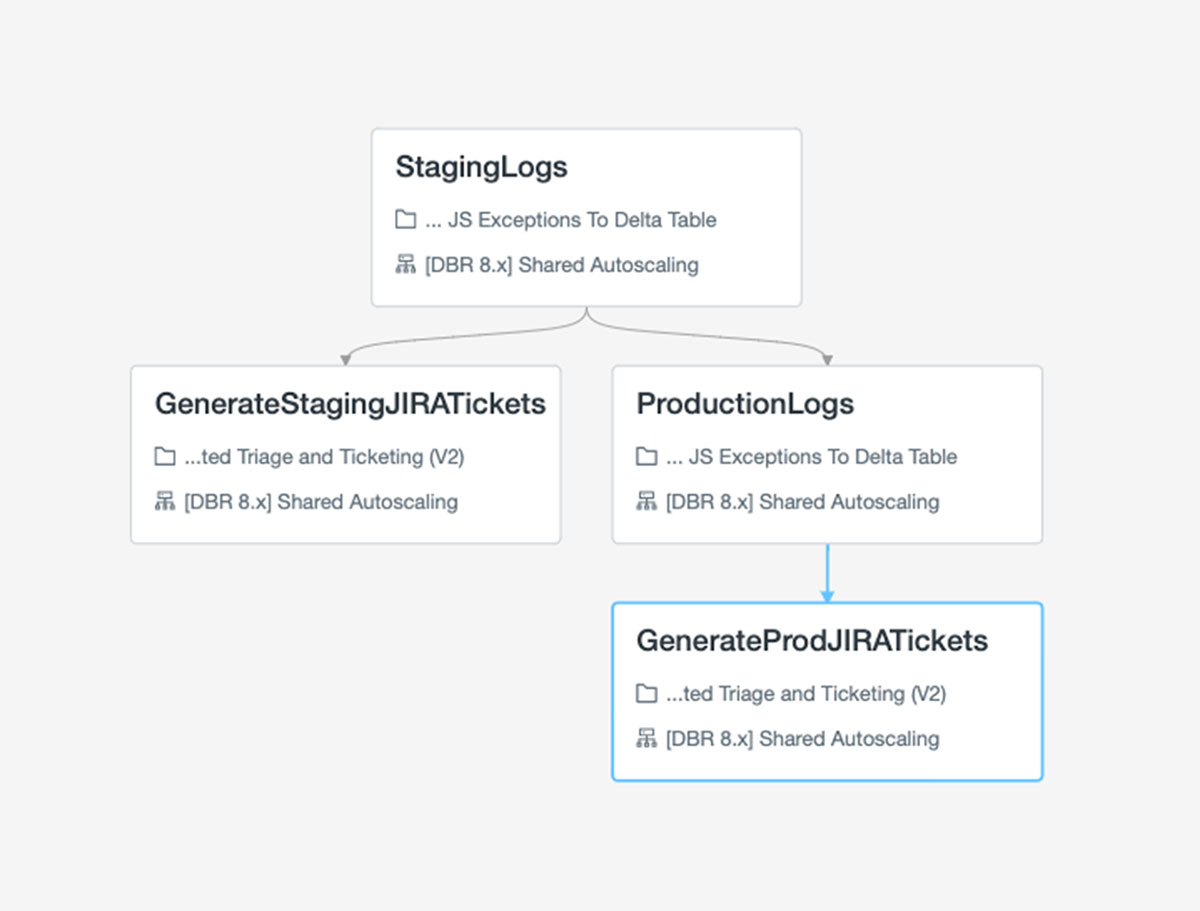Click folder icon in GenerateStagingJIRATickets node
This screenshot has width=1200, height=911.
pyautogui.click(x=165, y=457)
